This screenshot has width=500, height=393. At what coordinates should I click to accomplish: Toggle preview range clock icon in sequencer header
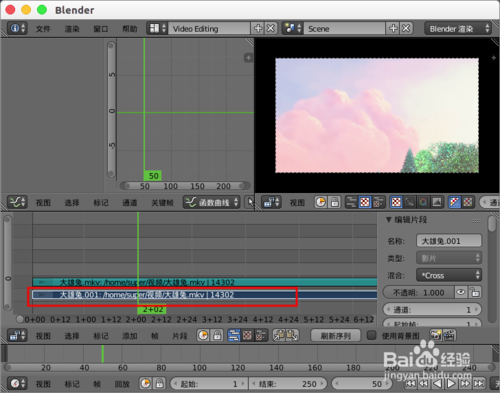click(203, 335)
